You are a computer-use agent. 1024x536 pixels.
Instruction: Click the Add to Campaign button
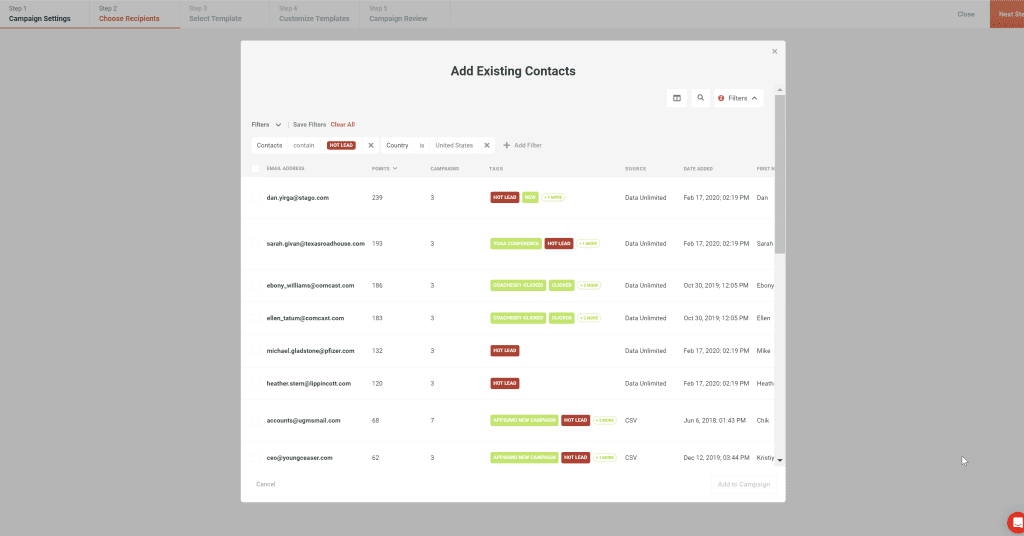pyautogui.click(x=744, y=484)
